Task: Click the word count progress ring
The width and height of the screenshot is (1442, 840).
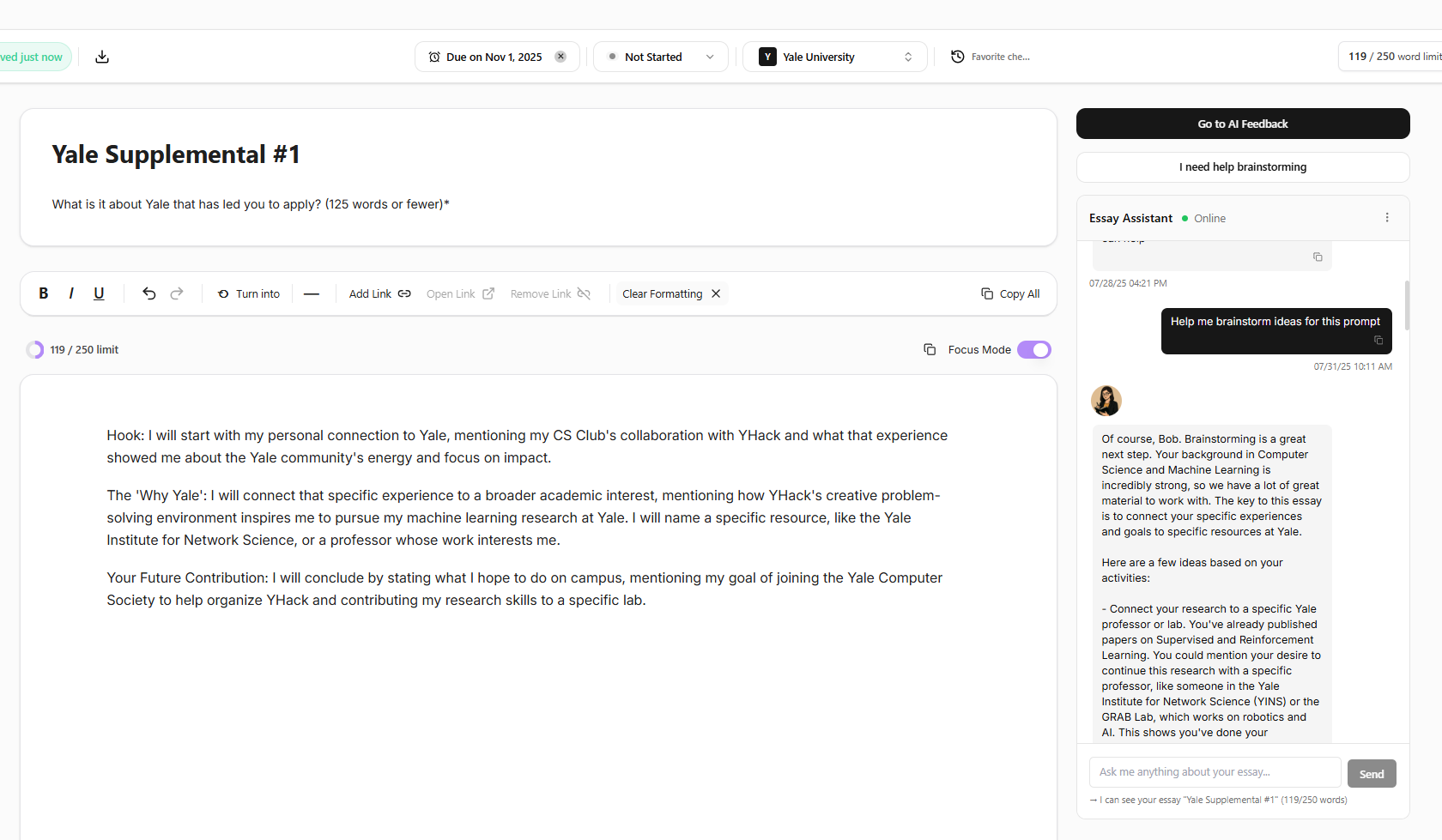Action: (35, 349)
